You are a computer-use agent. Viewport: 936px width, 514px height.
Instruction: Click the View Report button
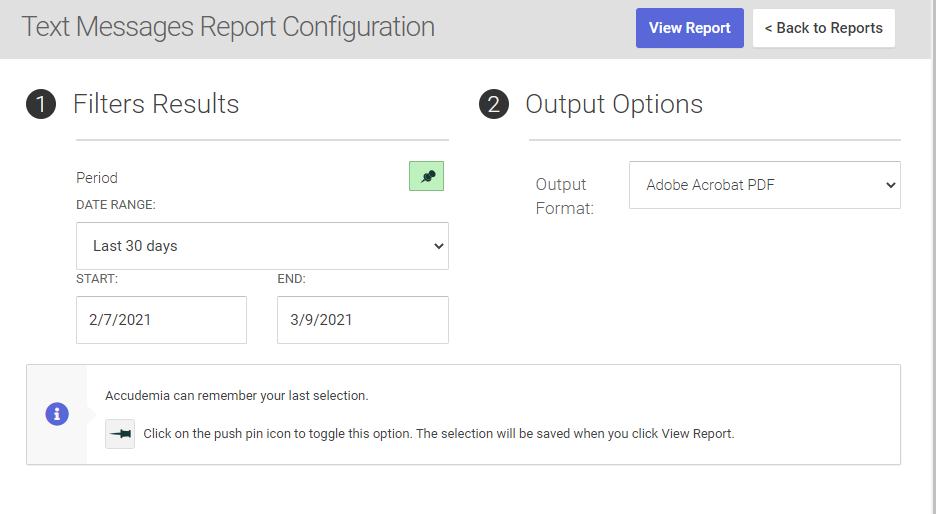[689, 28]
